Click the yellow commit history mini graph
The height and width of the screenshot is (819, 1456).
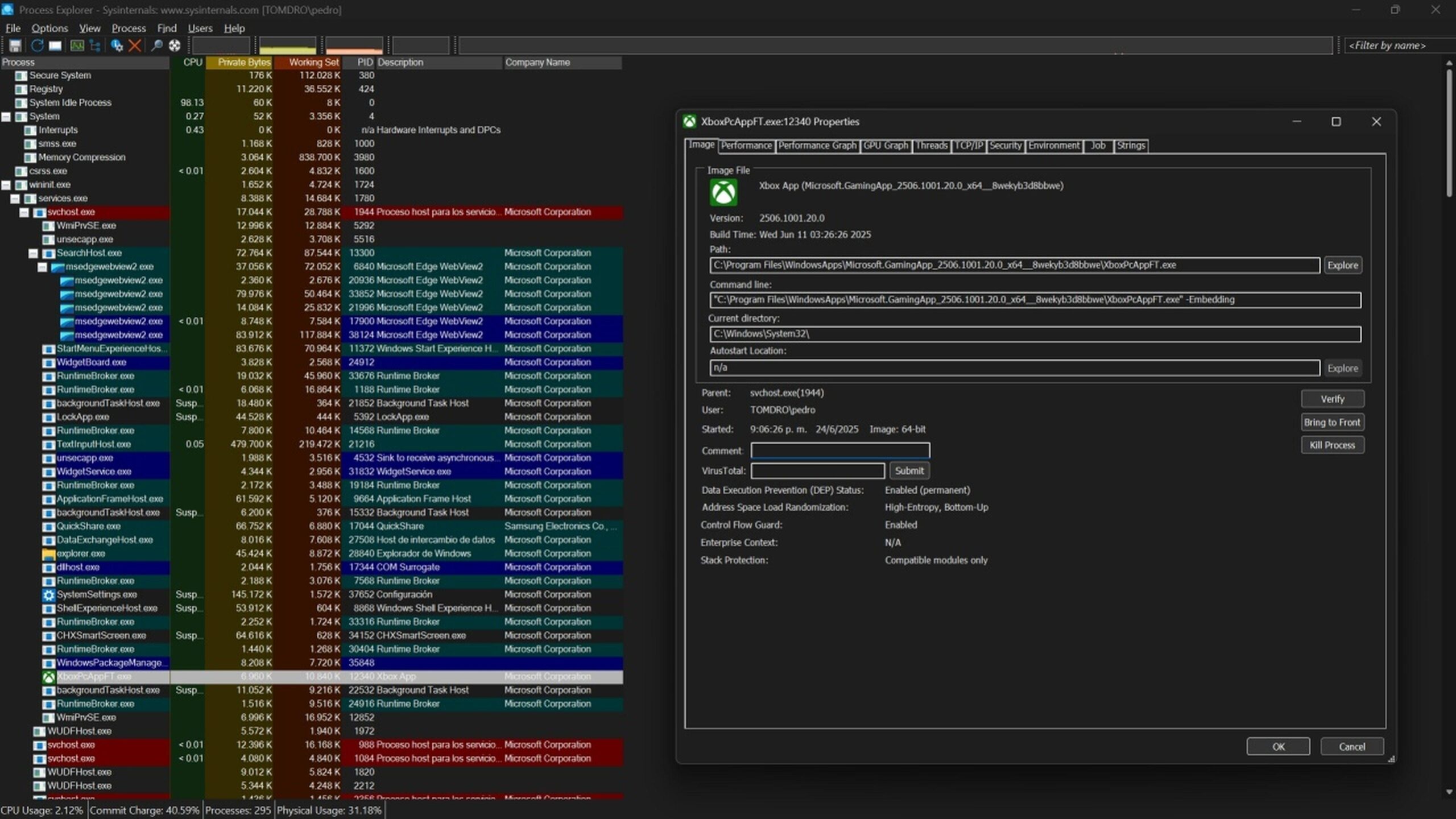[287, 45]
